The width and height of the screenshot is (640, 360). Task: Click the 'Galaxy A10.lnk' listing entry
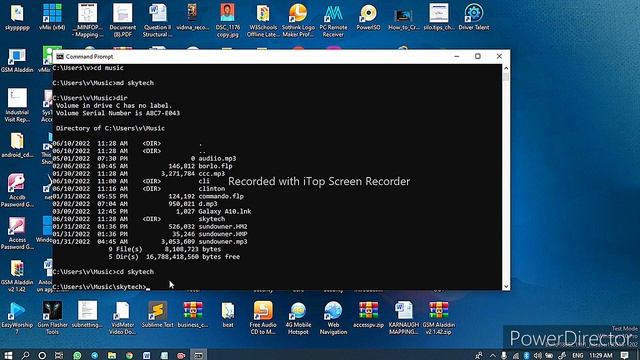225,211
